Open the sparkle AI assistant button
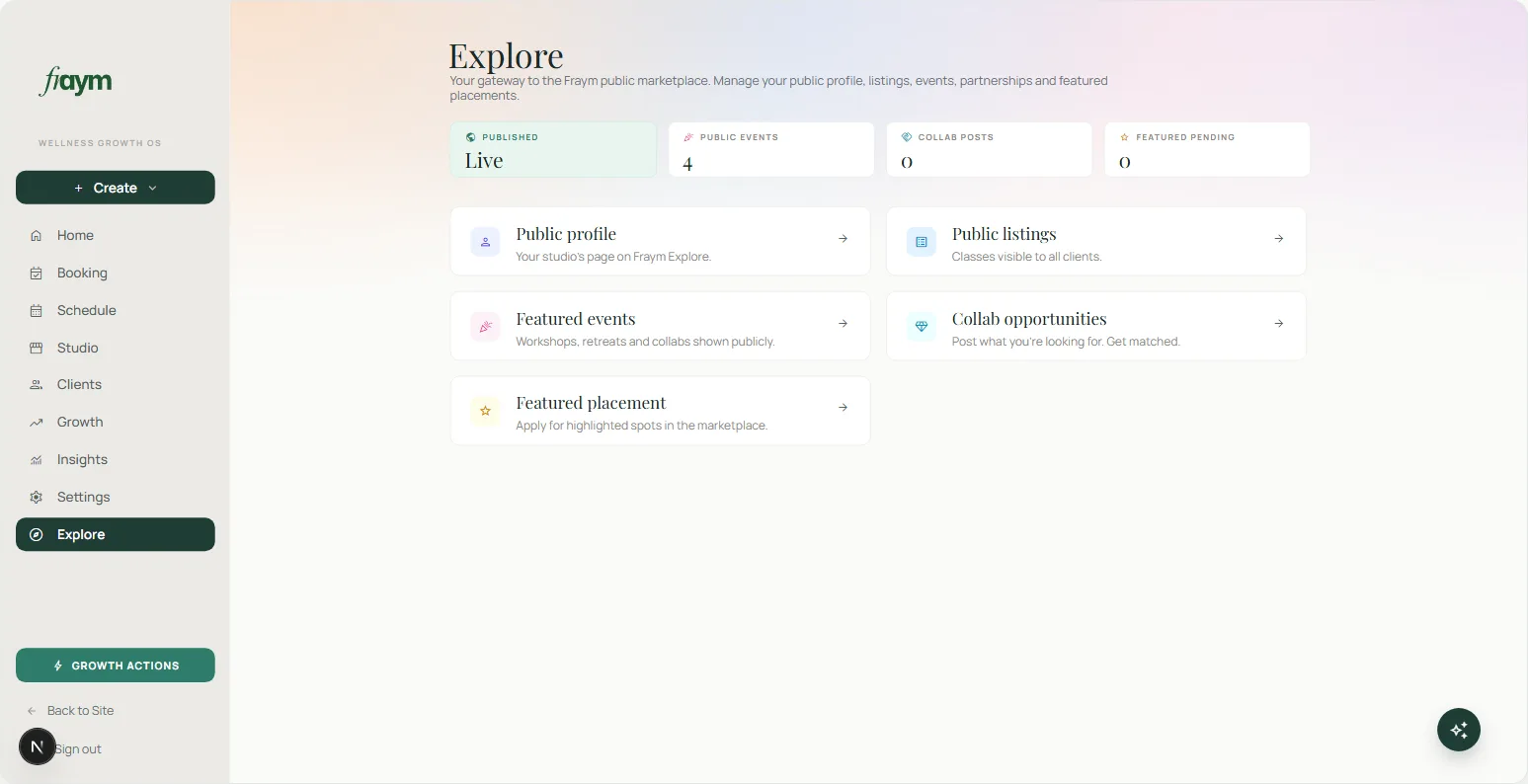 1459,730
